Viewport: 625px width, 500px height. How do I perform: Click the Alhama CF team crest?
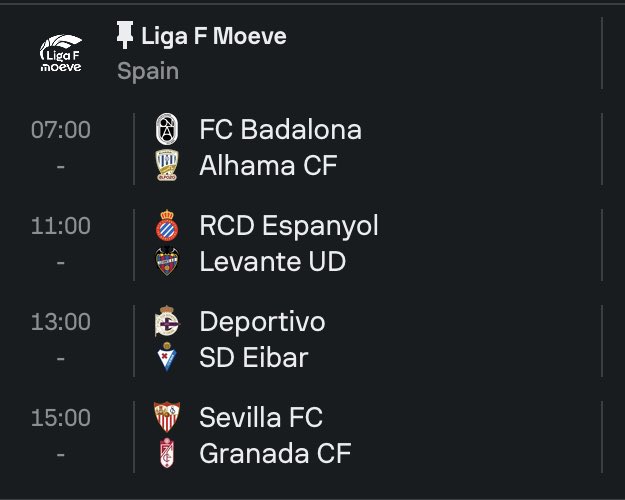(x=166, y=165)
